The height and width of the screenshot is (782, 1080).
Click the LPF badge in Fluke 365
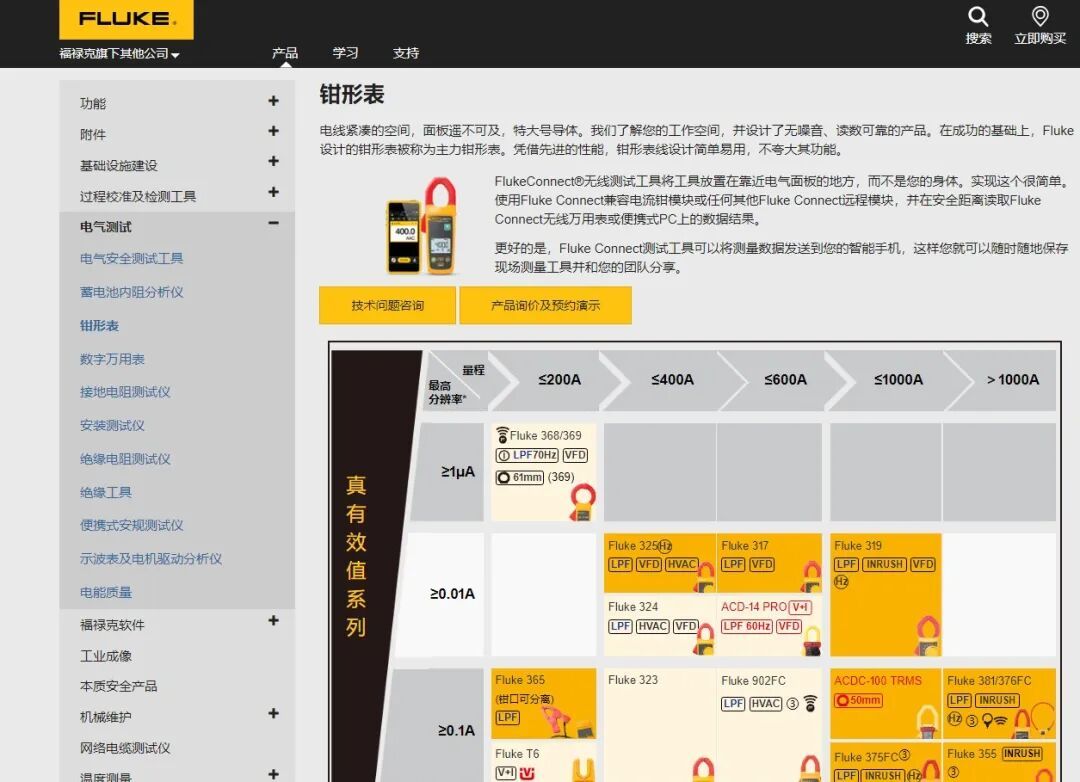point(508,717)
